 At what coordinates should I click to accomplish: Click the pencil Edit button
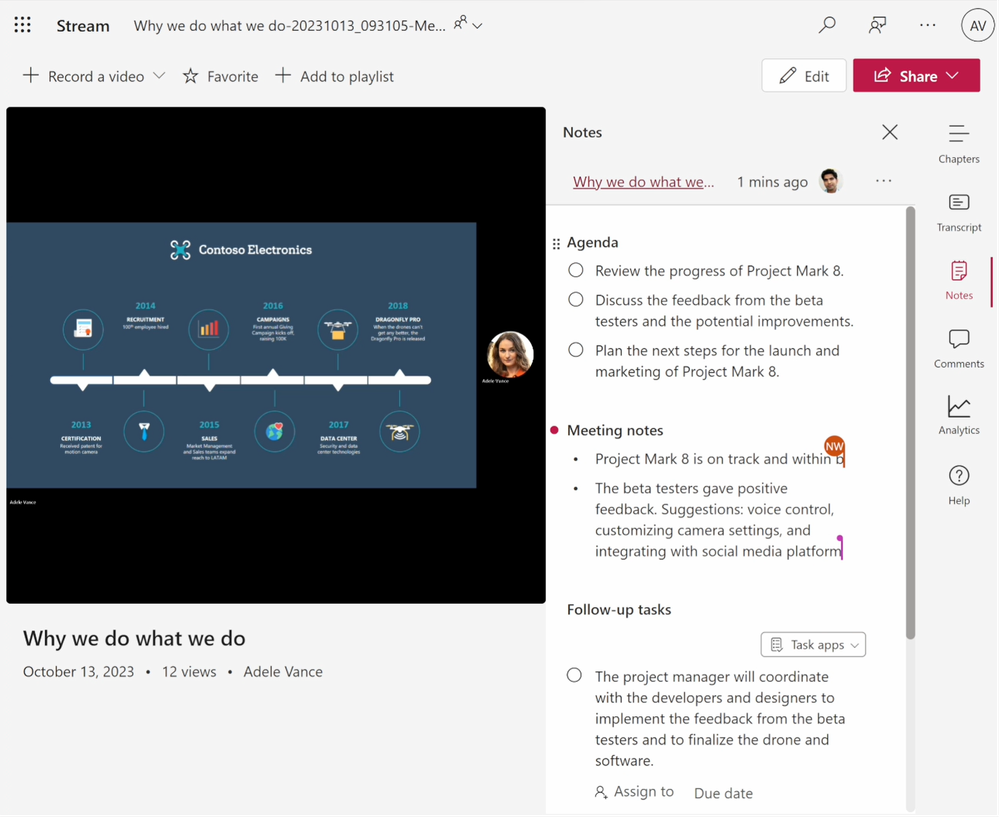coord(804,76)
